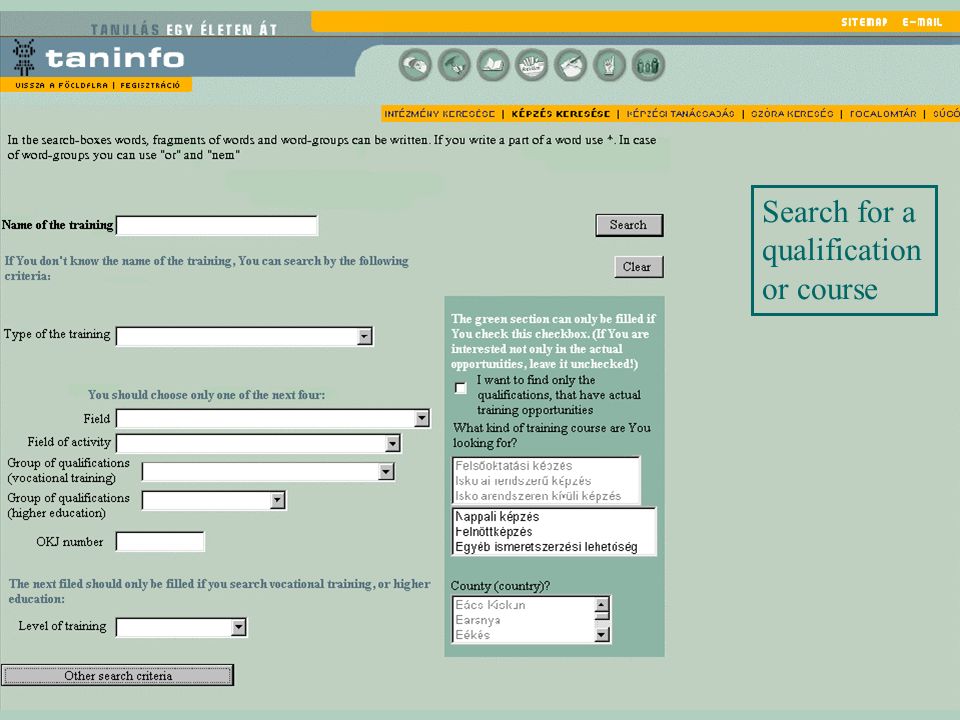Click the Search button

pos(629,225)
